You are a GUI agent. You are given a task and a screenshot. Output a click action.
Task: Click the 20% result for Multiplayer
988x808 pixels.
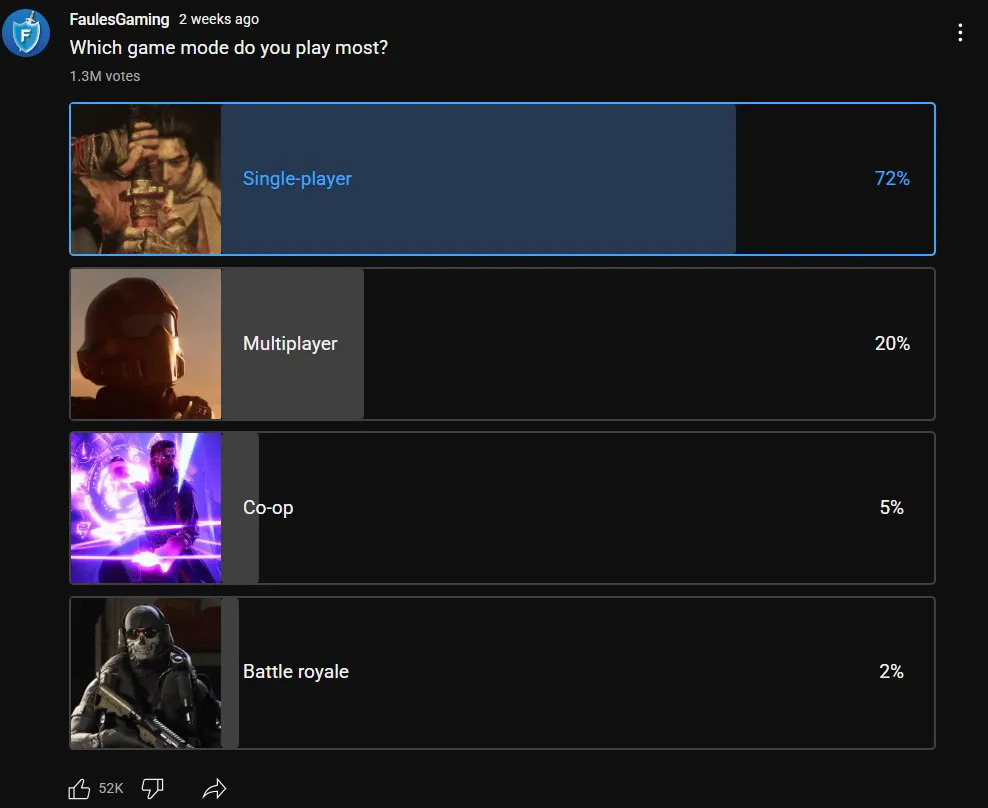pos(892,343)
